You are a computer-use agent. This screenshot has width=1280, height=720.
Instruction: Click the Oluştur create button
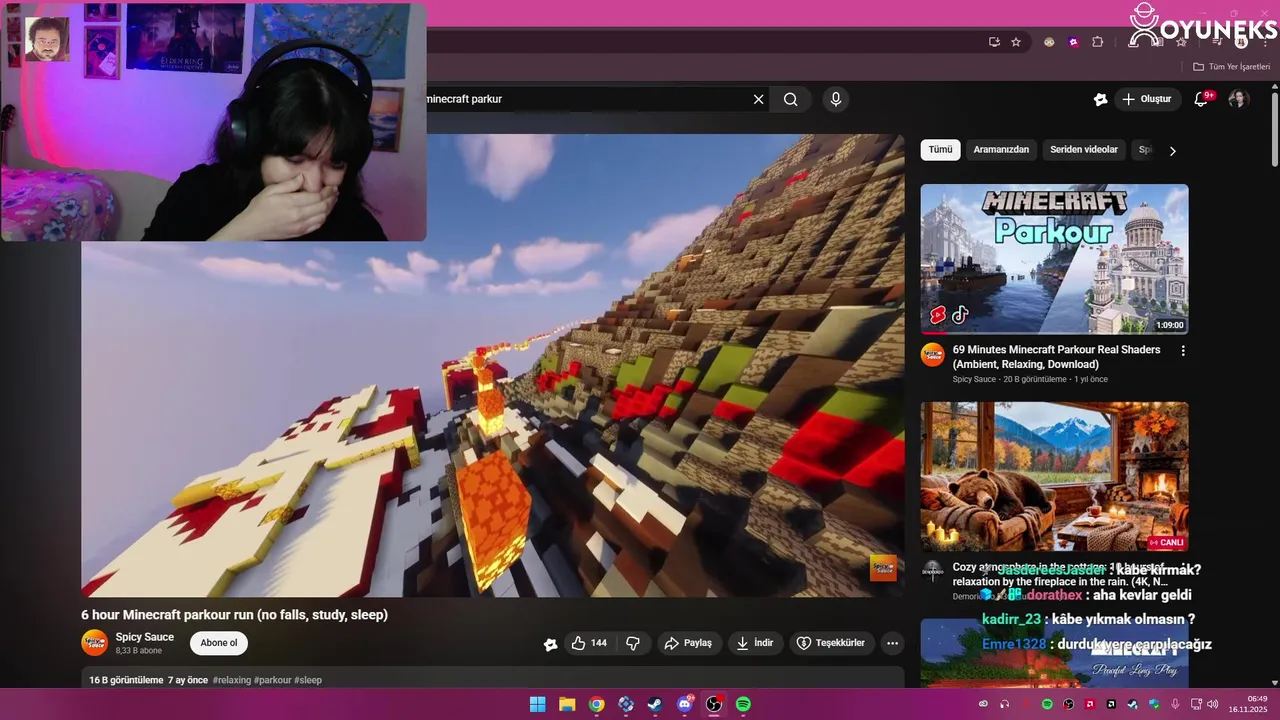[x=1146, y=99]
